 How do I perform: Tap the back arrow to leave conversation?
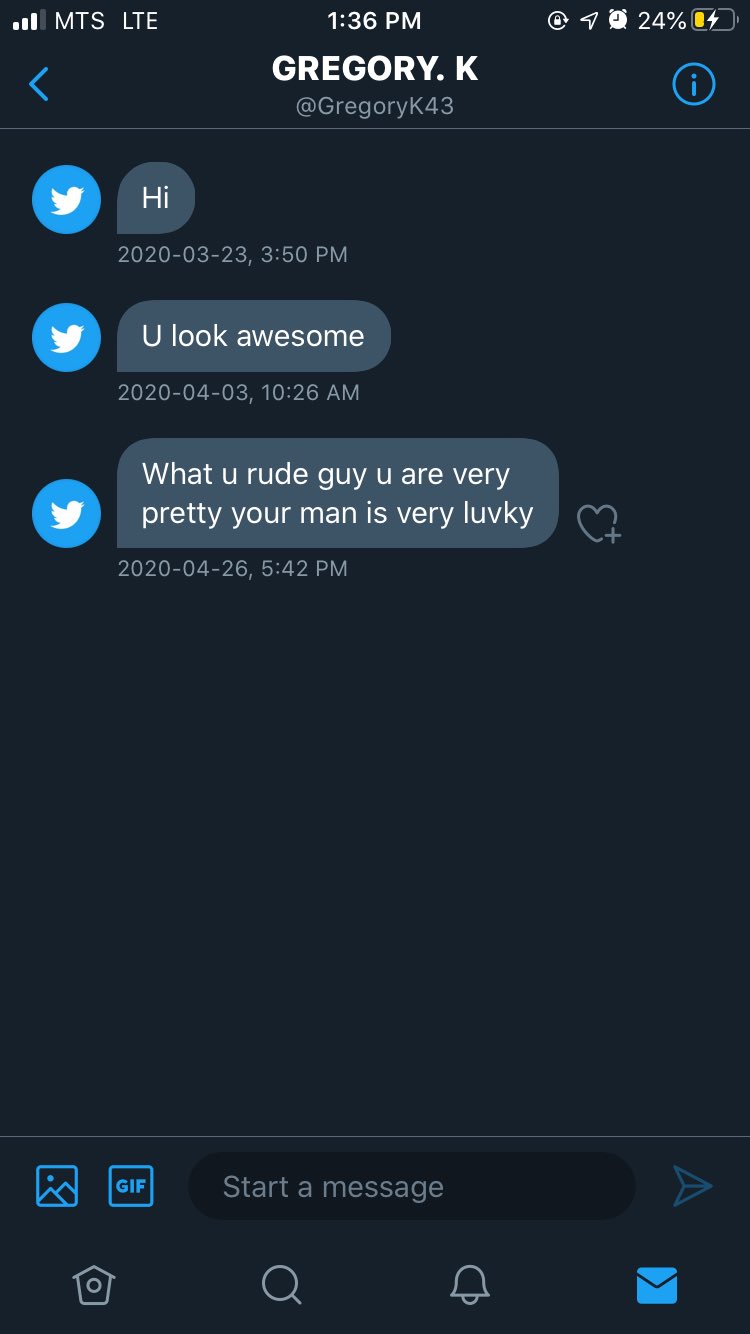point(39,85)
